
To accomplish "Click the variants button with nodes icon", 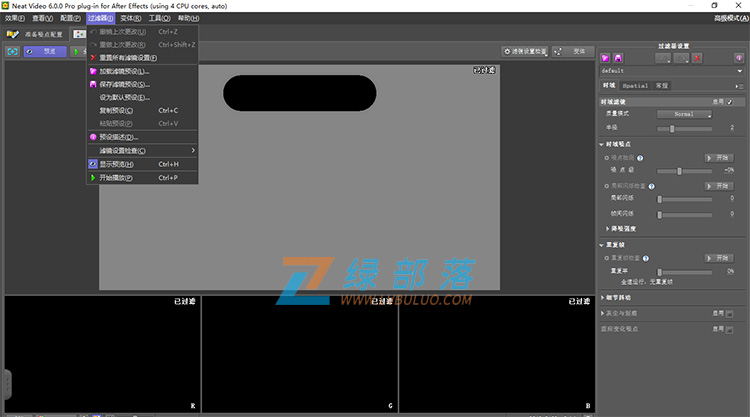I will point(573,51).
